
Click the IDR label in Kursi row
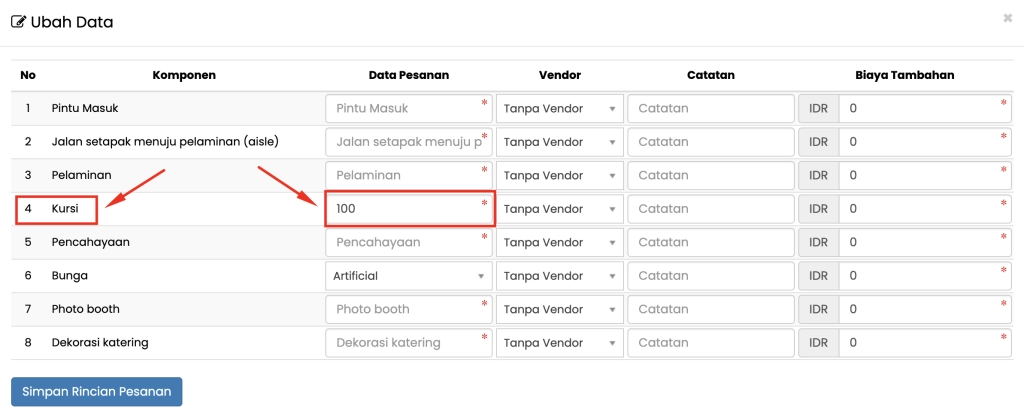click(818, 209)
